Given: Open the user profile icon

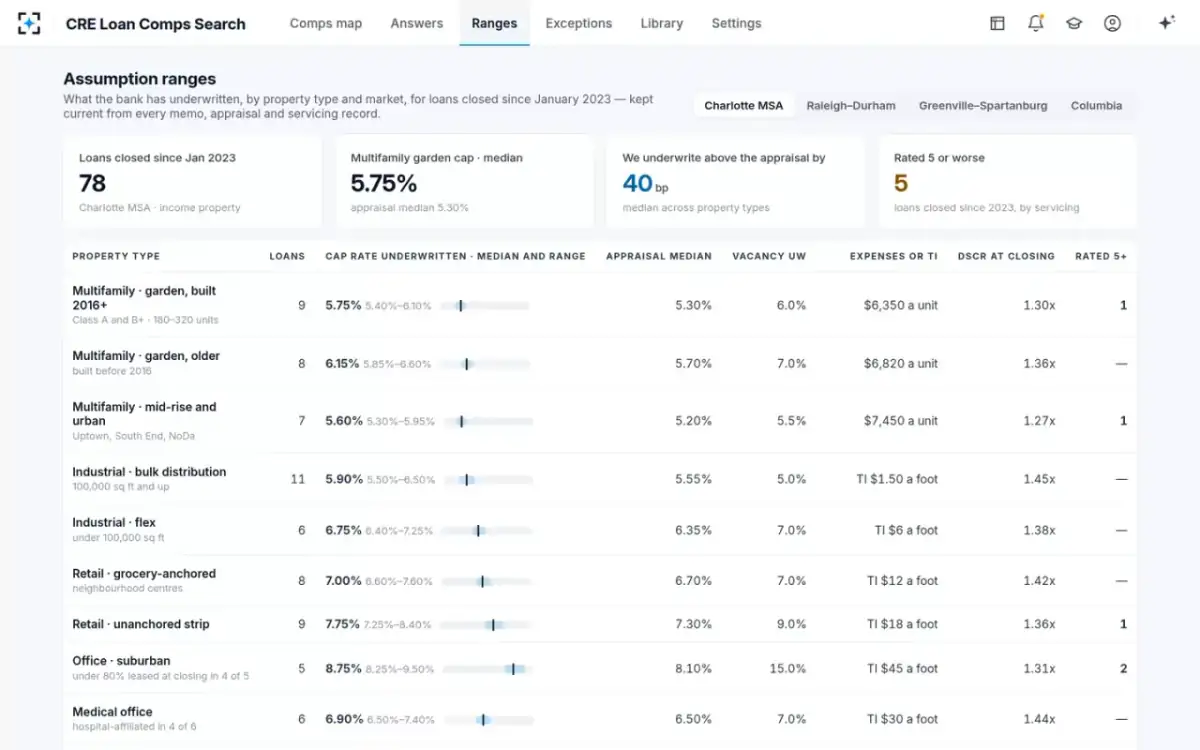Looking at the screenshot, I should tap(1112, 23).
